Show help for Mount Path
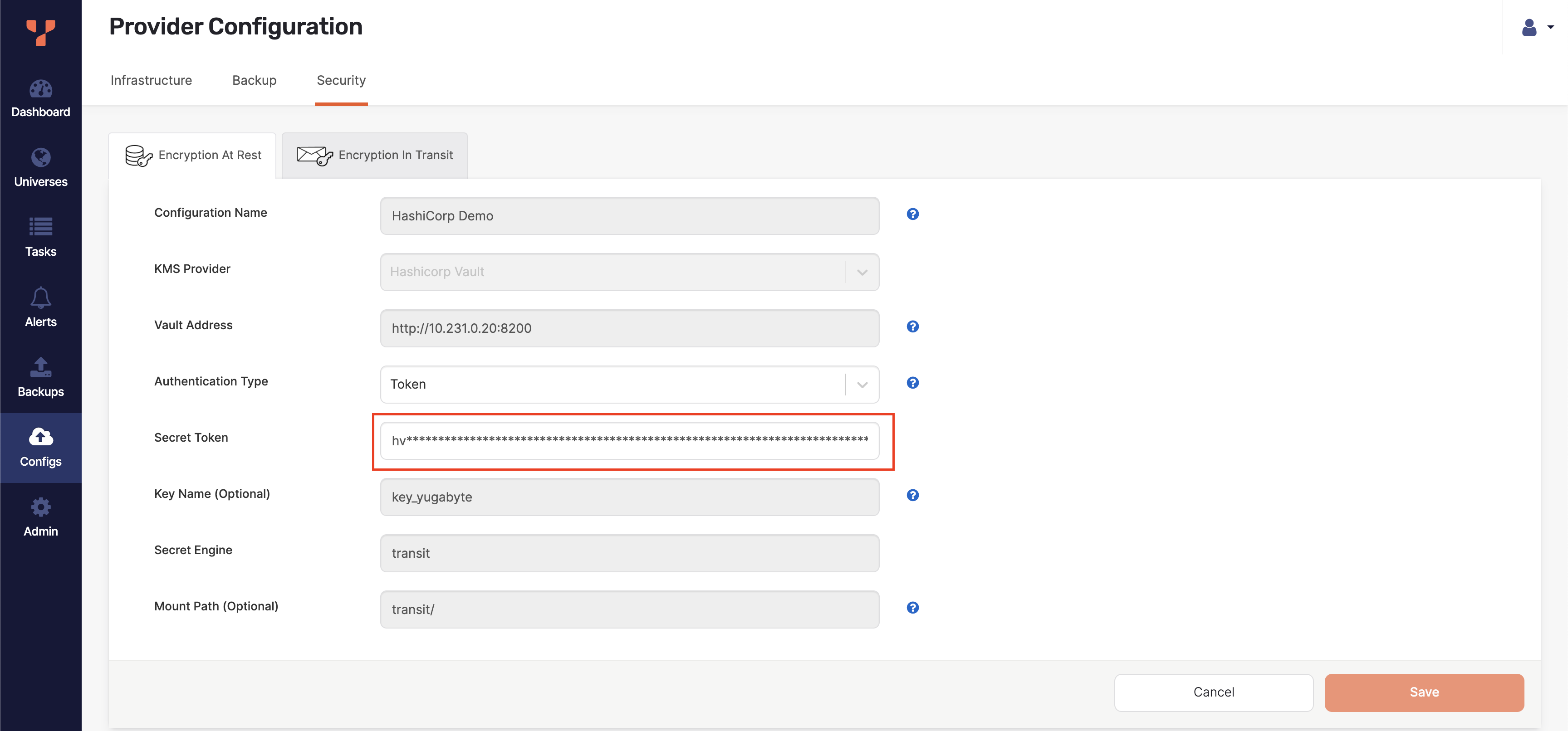The height and width of the screenshot is (731, 1568). tap(912, 608)
